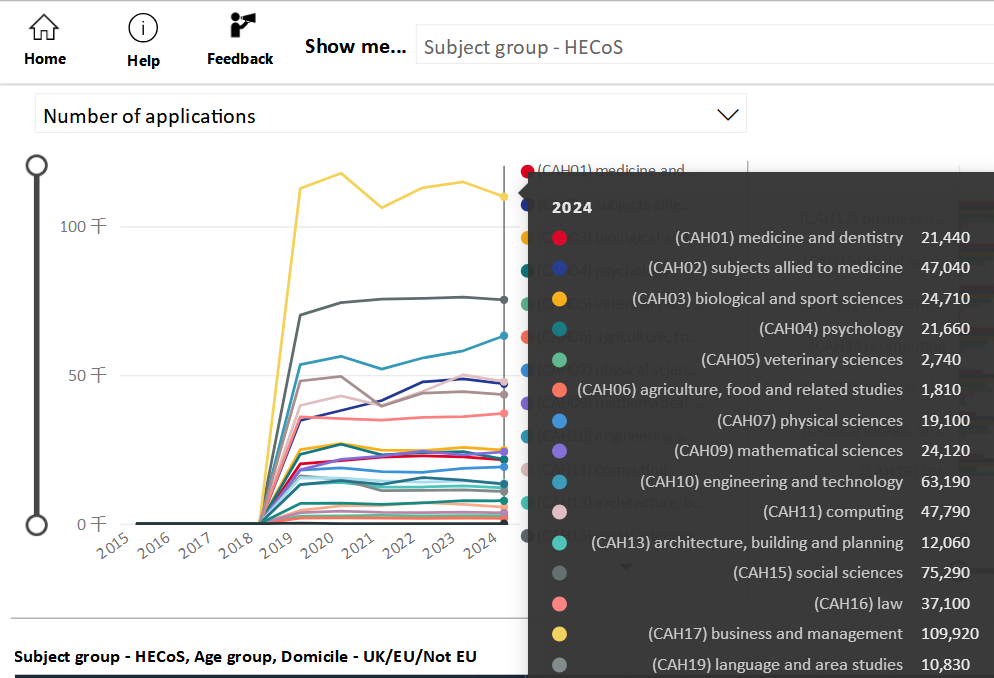Click the 2016 label on the x-axis
The height and width of the screenshot is (678, 994).
pyautogui.click(x=153, y=546)
